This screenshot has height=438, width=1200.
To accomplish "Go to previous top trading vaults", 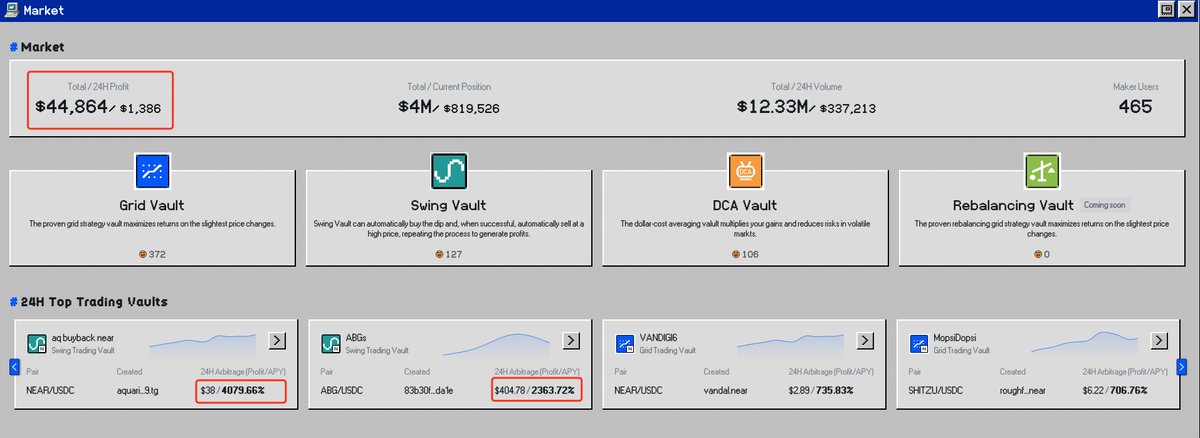I will [15, 366].
